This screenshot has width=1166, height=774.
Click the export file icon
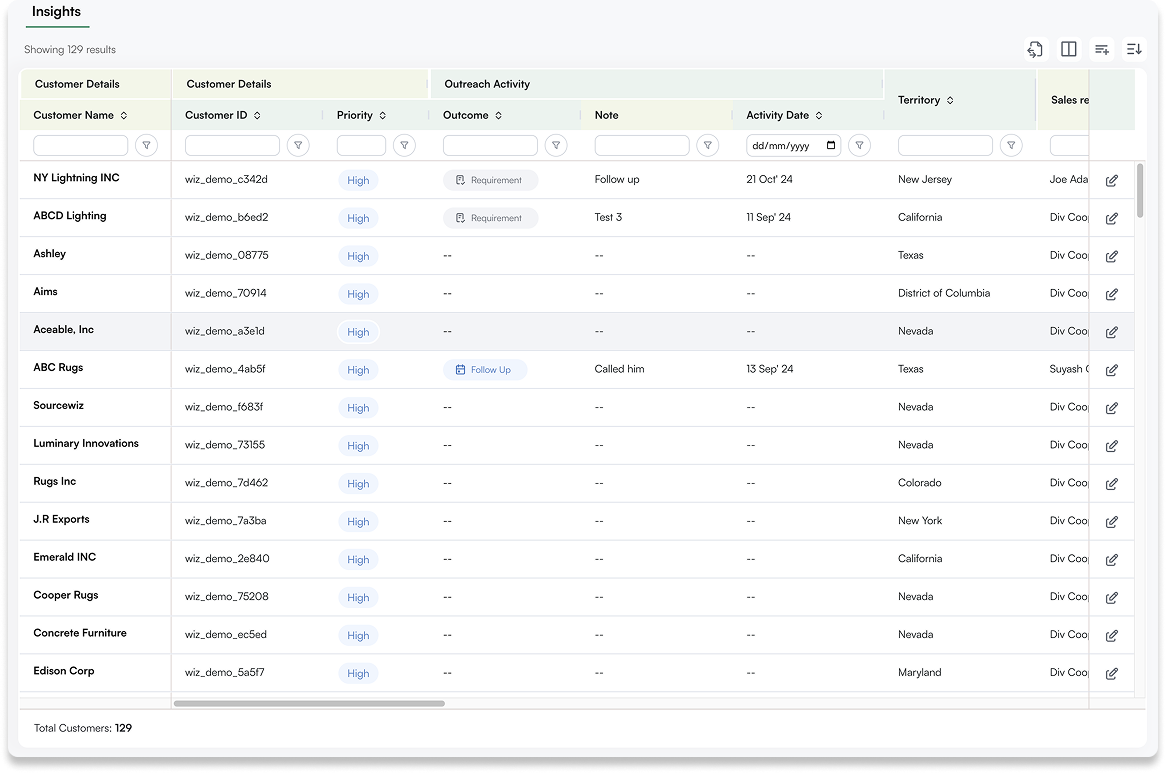click(1035, 49)
